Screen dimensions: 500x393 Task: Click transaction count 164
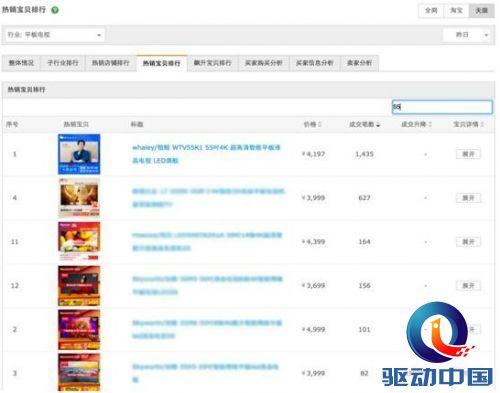pyautogui.click(x=364, y=242)
